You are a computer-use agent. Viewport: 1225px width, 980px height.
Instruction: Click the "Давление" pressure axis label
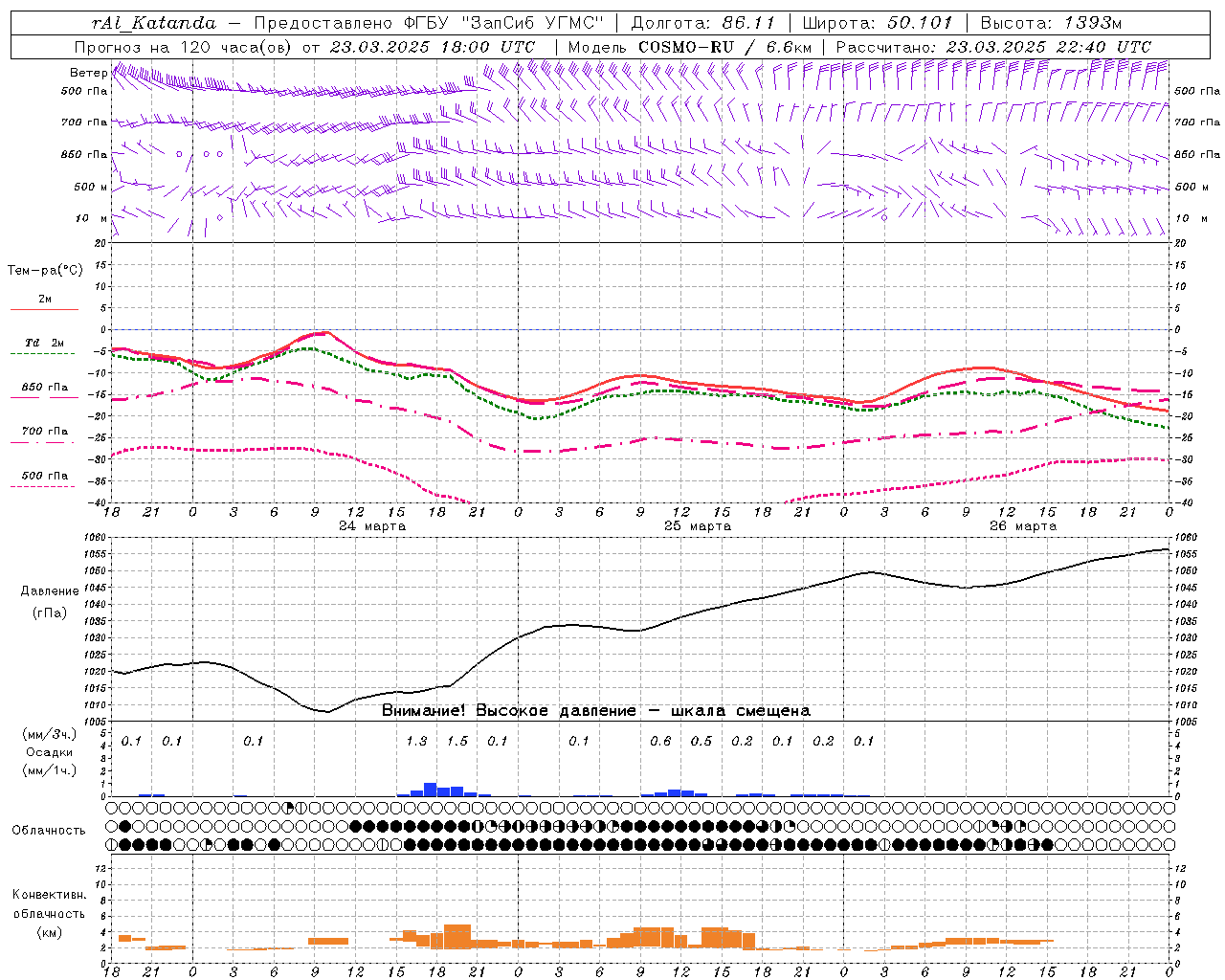click(50, 591)
